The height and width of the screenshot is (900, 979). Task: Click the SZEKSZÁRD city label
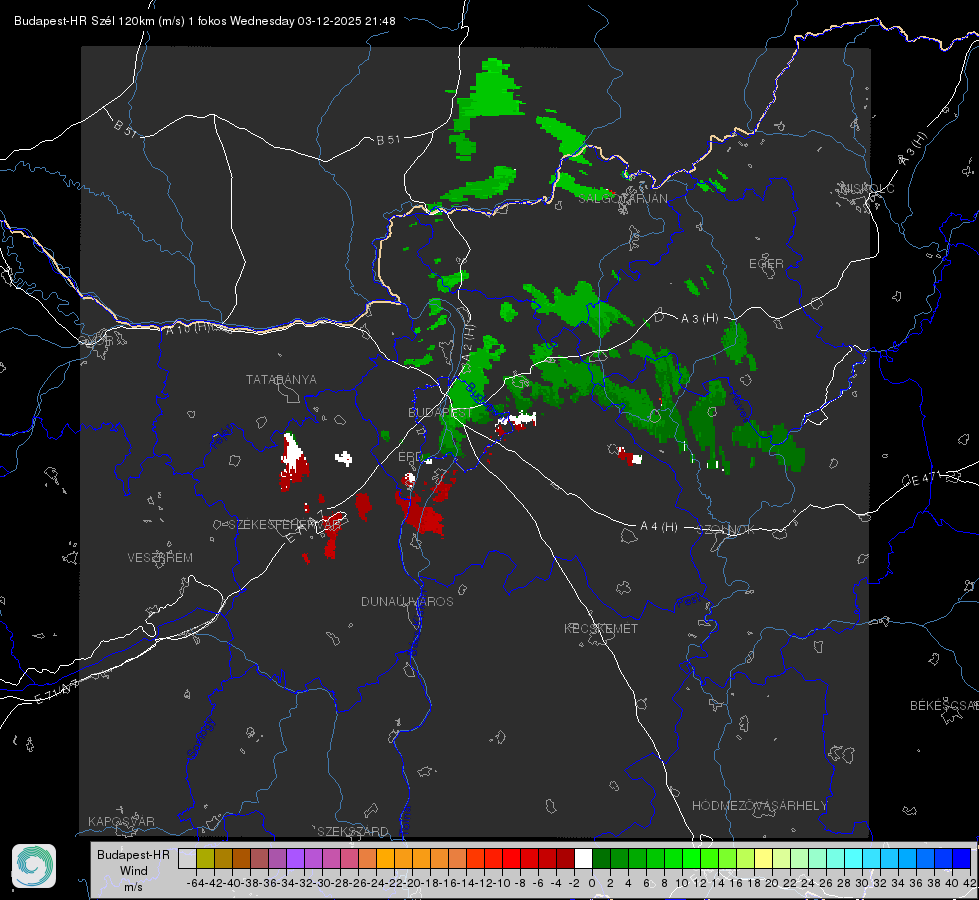(353, 831)
